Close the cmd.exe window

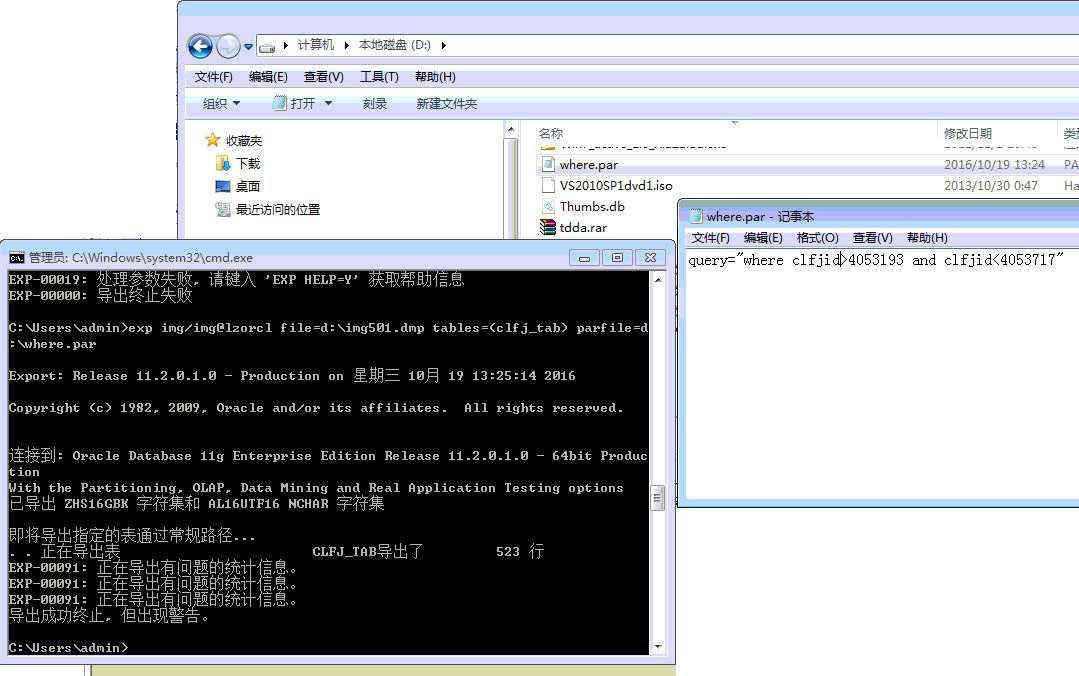650,258
